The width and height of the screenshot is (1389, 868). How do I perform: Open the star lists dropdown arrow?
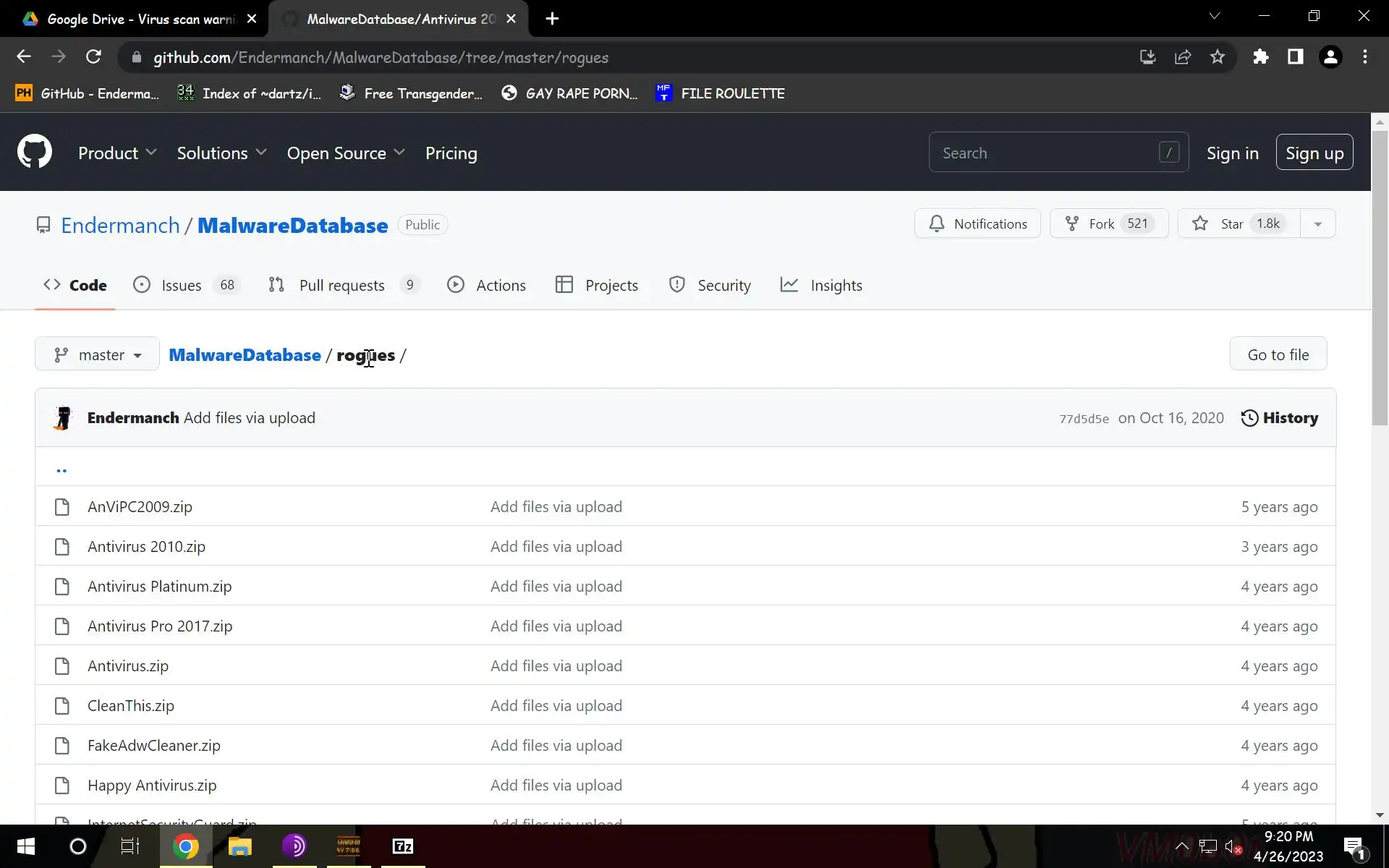(1317, 224)
